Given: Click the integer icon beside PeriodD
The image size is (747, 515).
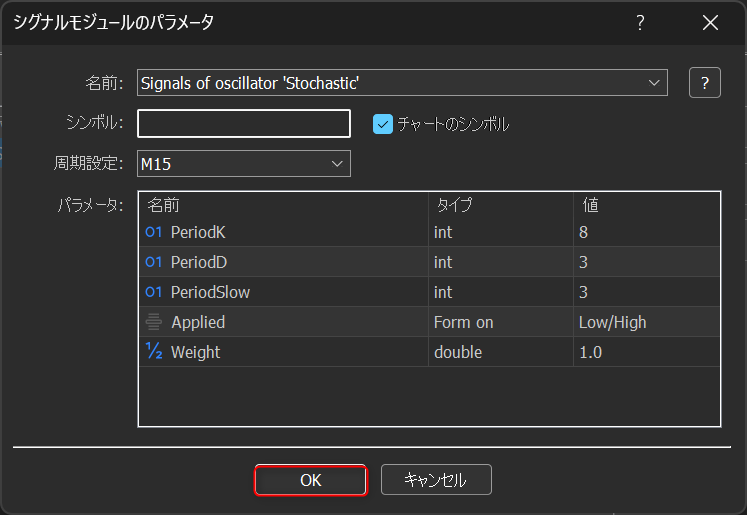Looking at the screenshot, I should coord(153,262).
